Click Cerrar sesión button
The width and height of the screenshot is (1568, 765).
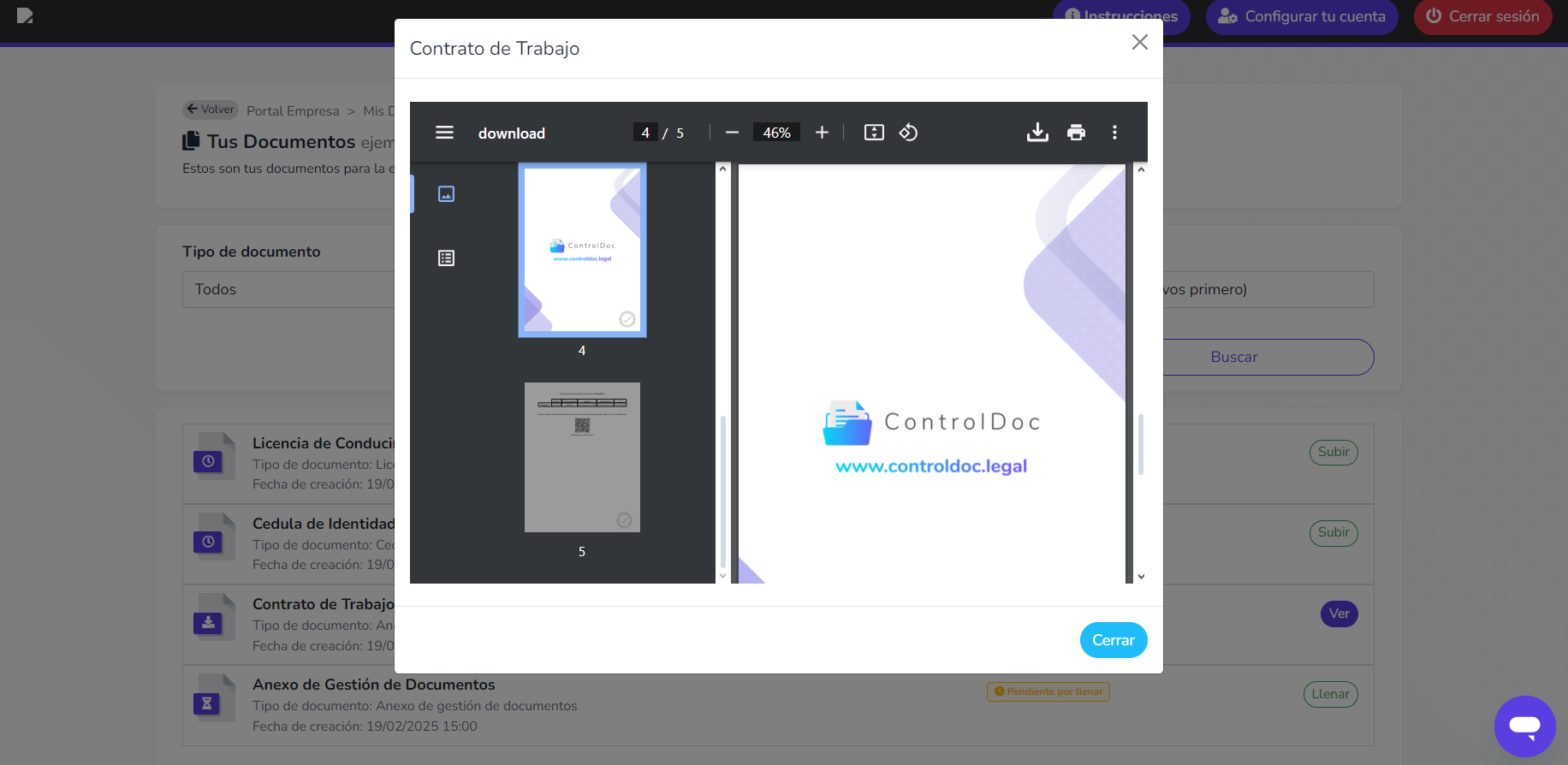pos(1483,16)
